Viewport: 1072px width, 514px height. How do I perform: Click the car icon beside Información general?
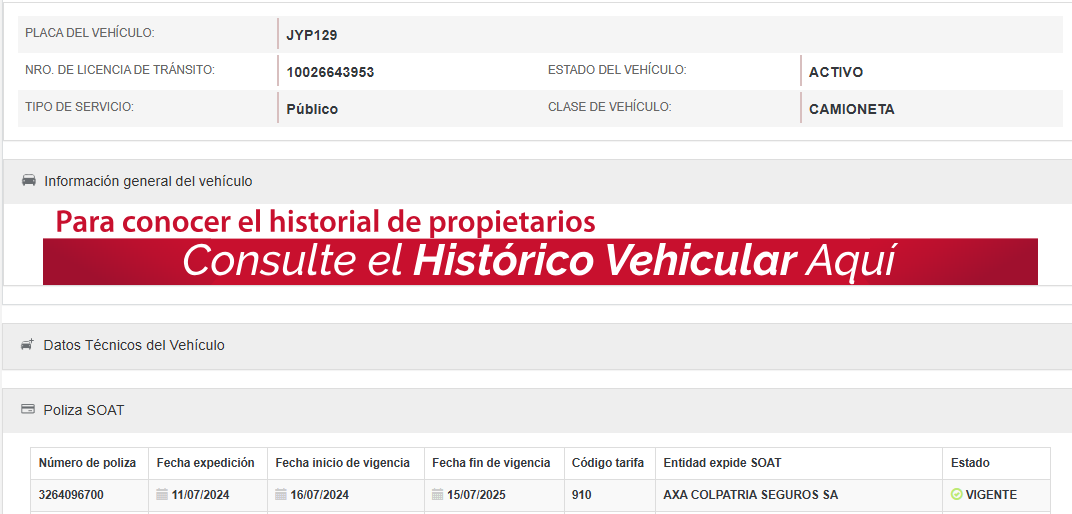pyautogui.click(x=29, y=181)
